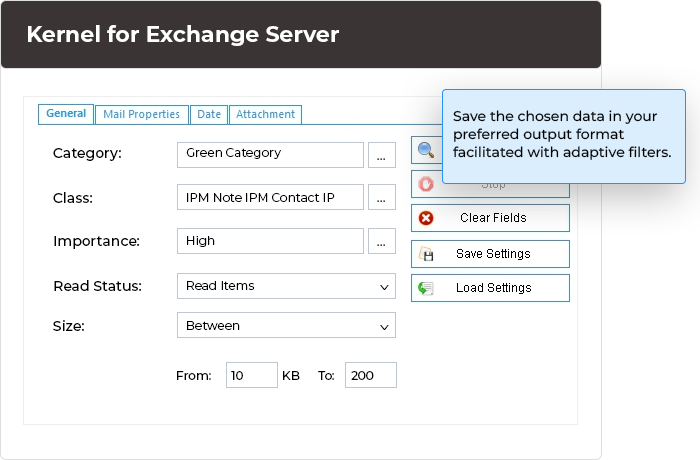Click the floppy disk Save Settings icon
This screenshot has height=460, width=700.
(x=426, y=254)
